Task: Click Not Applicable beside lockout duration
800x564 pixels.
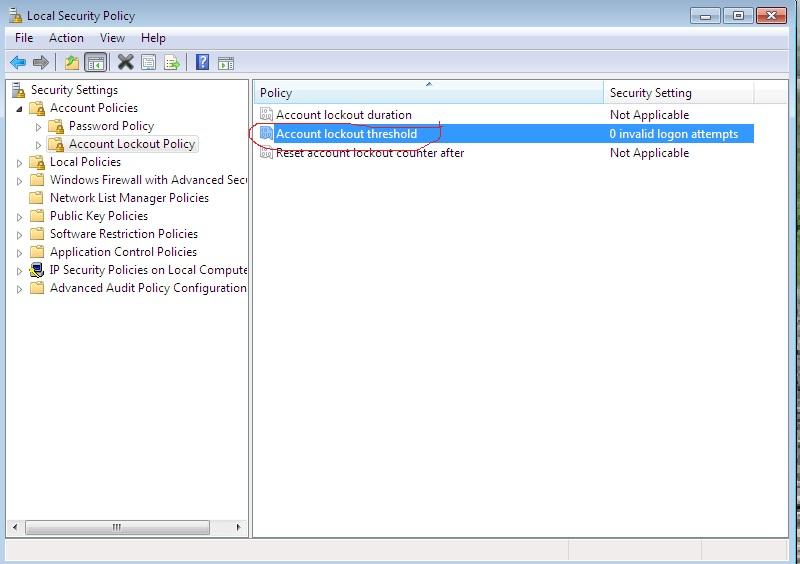Action: 649,114
